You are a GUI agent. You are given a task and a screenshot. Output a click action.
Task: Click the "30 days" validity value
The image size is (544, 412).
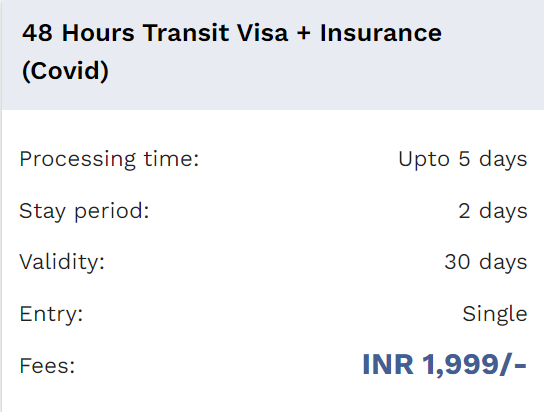pyautogui.click(x=486, y=262)
